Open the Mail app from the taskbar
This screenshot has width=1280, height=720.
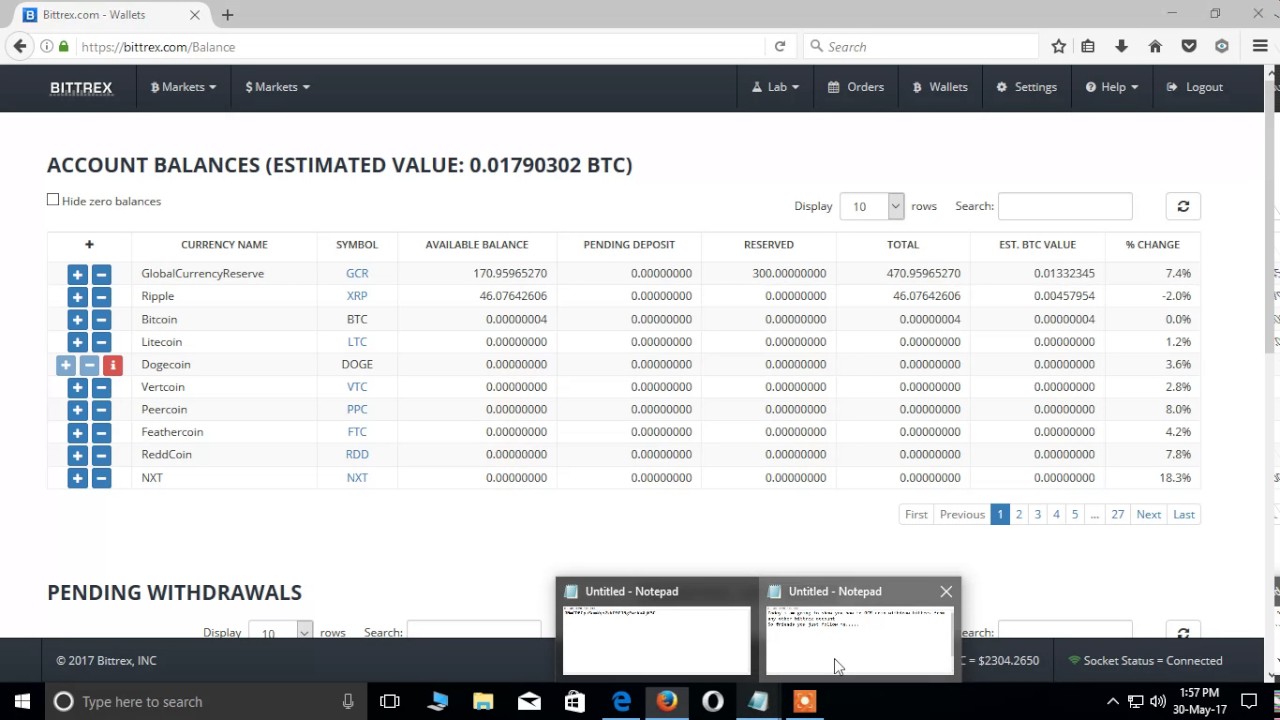(x=529, y=701)
